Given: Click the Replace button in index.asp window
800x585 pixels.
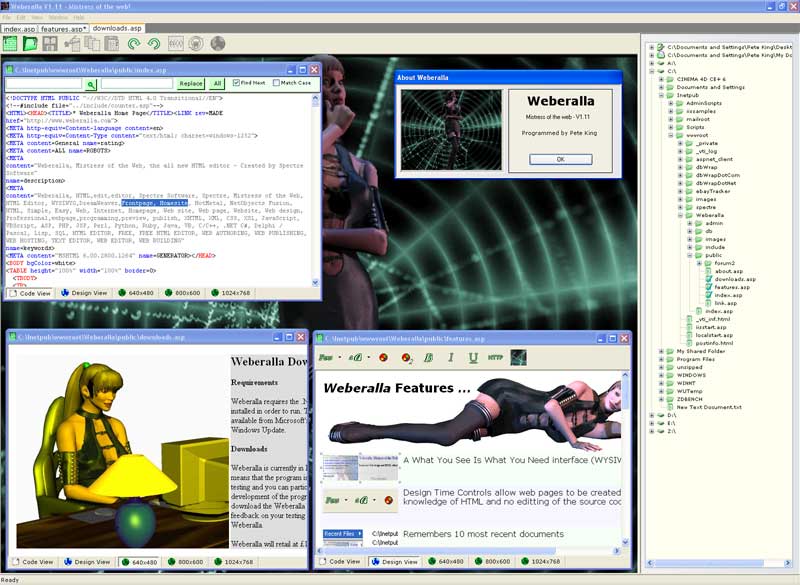Looking at the screenshot, I should pyautogui.click(x=190, y=83).
